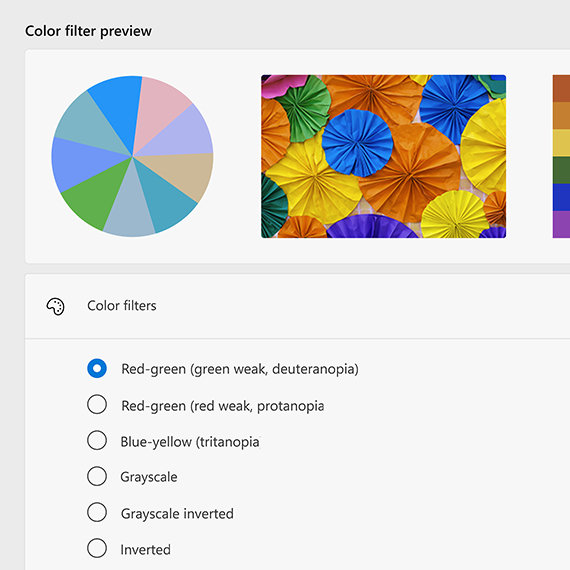Click the yellow strip in color bars

pyautogui.click(x=561, y=143)
